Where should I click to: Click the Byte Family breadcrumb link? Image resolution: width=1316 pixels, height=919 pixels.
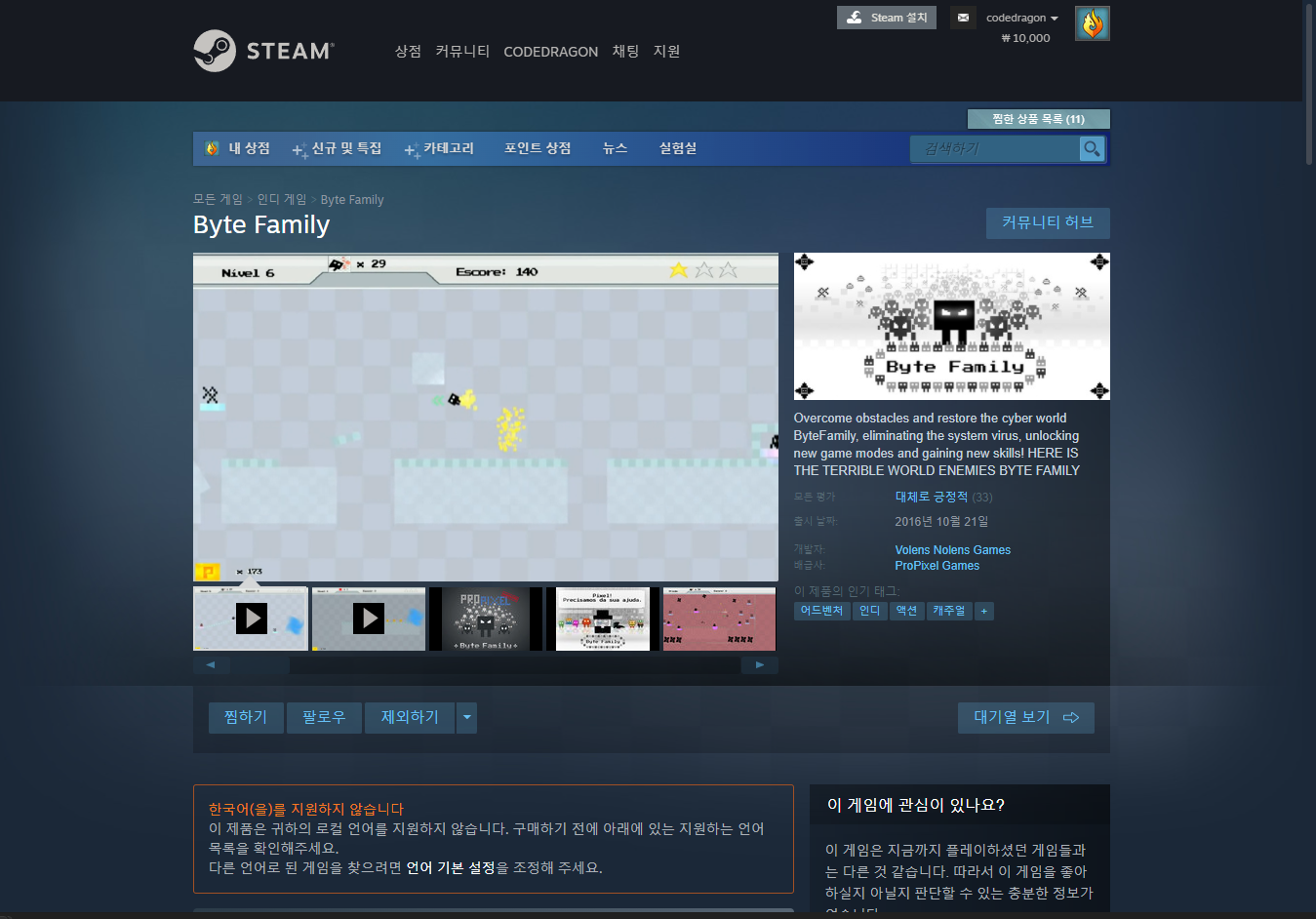coord(352,199)
